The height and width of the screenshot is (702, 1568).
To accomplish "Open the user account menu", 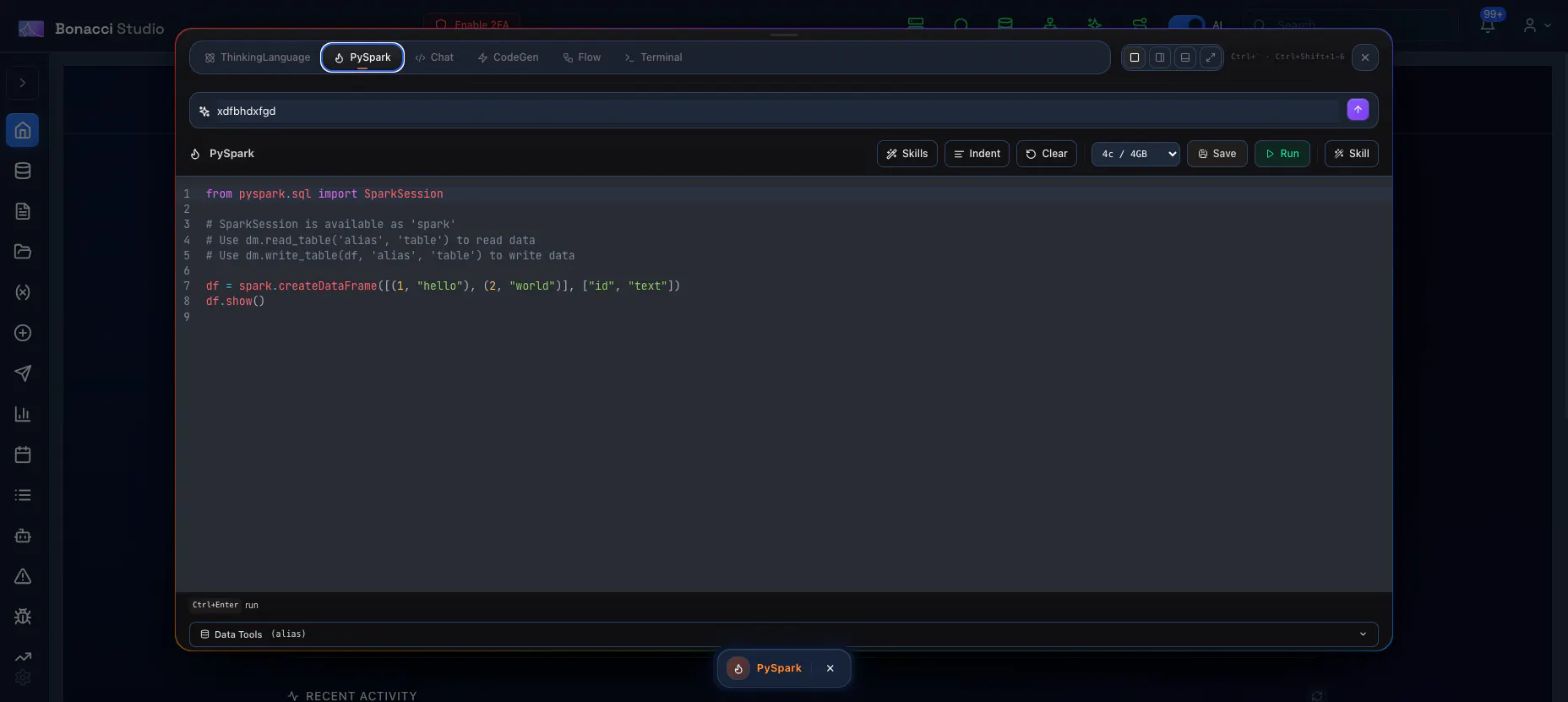I will [1537, 25].
